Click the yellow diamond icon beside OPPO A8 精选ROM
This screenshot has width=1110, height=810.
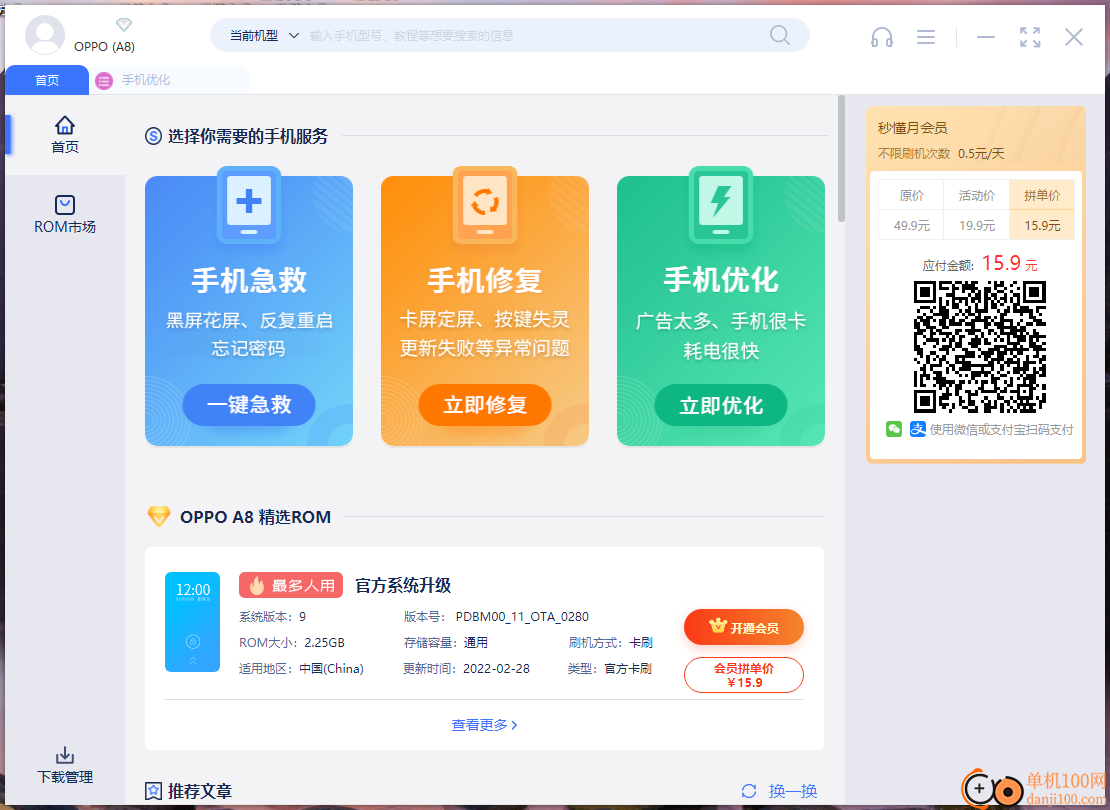click(159, 516)
